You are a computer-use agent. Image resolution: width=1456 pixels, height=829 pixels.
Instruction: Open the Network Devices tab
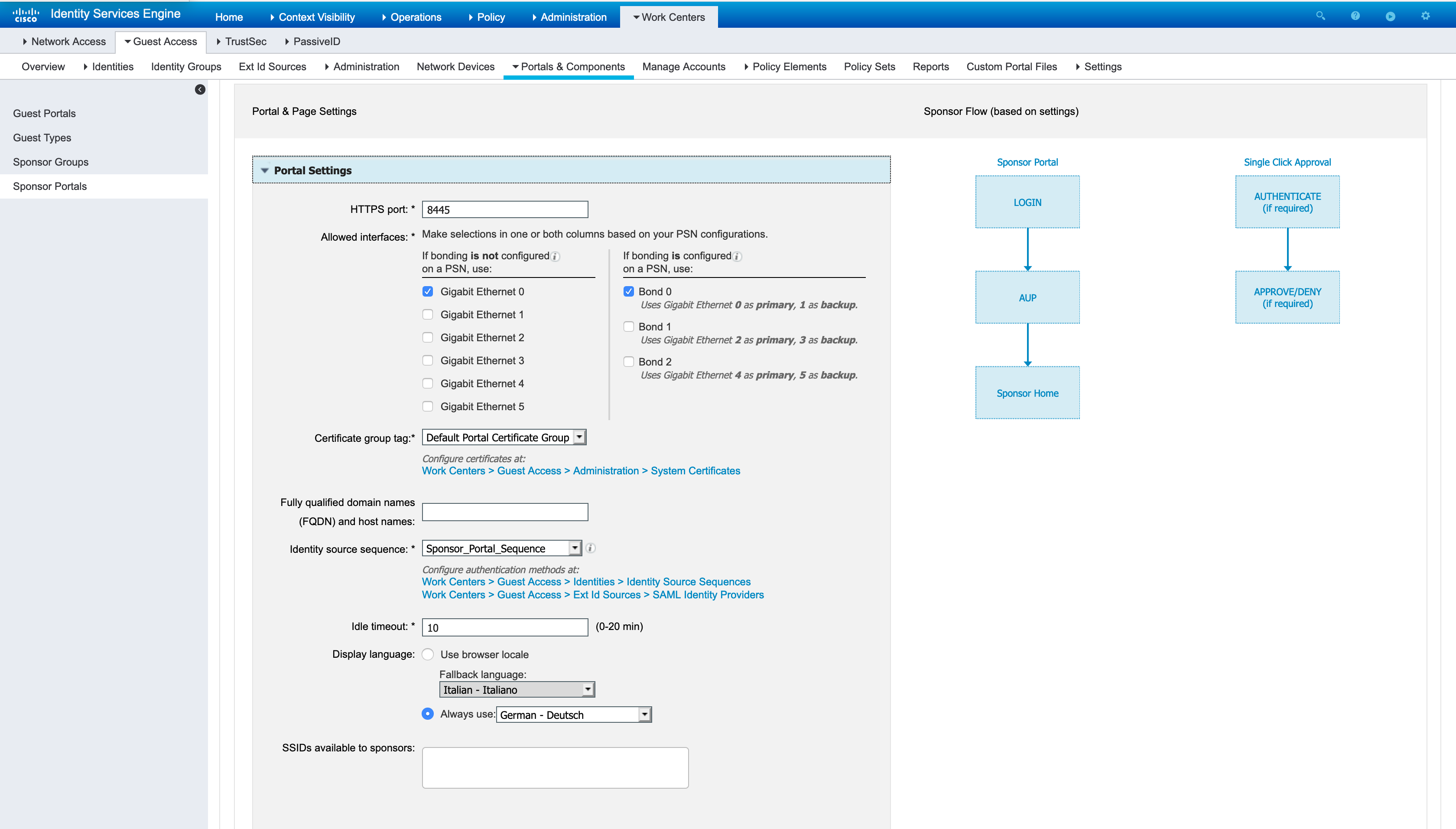tap(456, 67)
